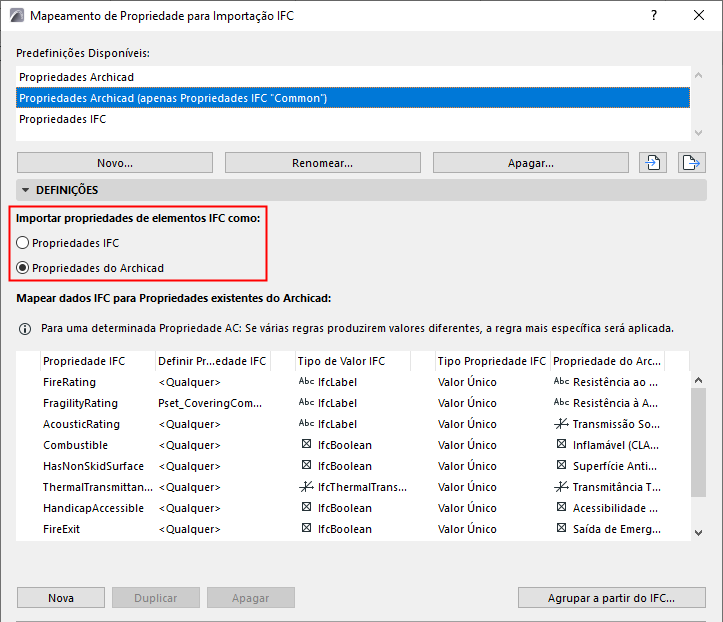Click the Novo... button
Image resolution: width=723 pixels, height=622 pixels.
pyautogui.click(x=115, y=163)
